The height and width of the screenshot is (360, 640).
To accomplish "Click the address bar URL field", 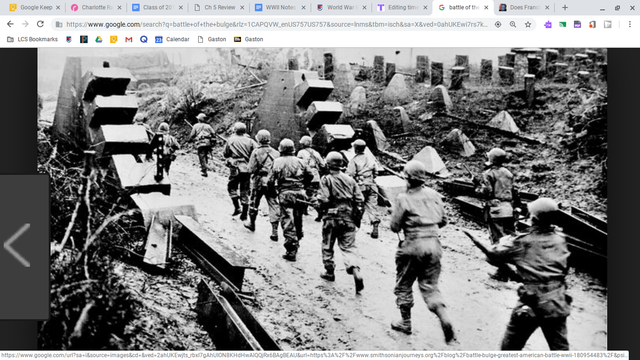I will (277, 24).
